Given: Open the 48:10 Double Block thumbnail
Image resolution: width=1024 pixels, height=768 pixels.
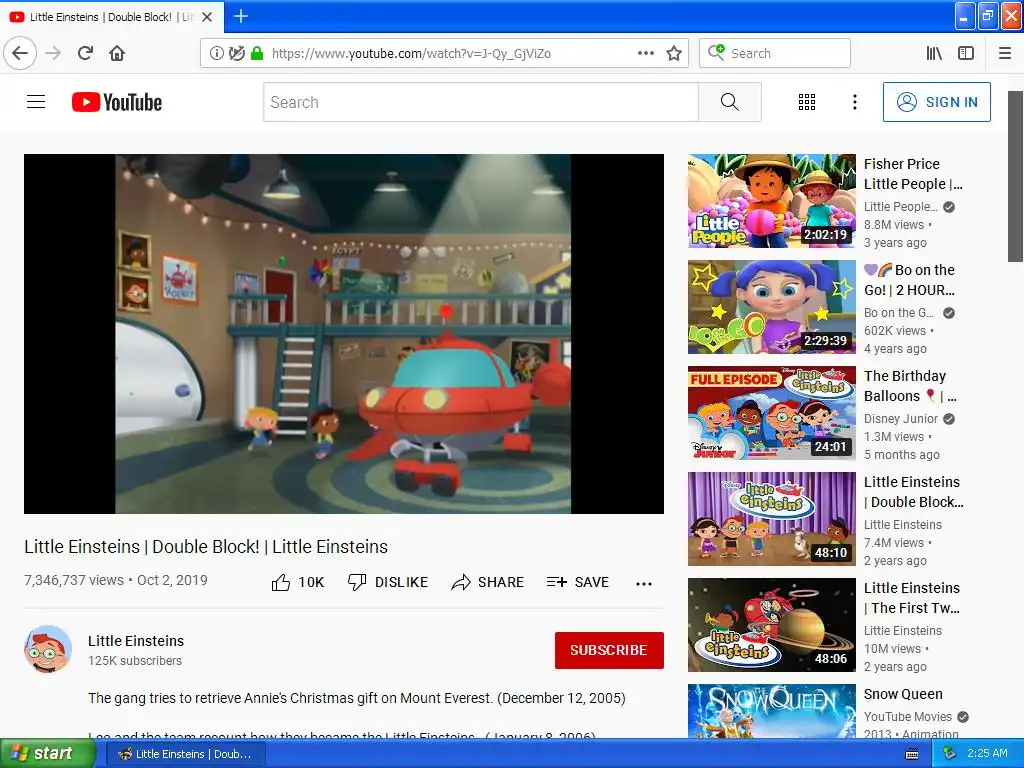Looking at the screenshot, I should 771,519.
